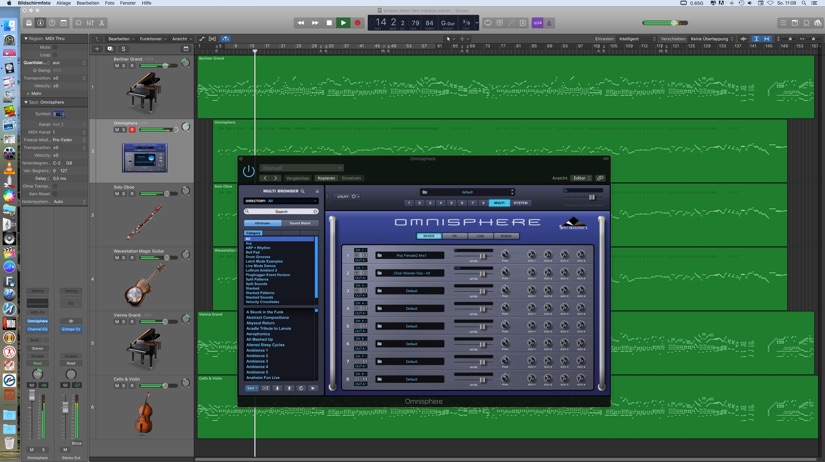Click the shuffle button in browser footer
Image resolution: width=825 pixels, height=462 pixels.
(265, 388)
